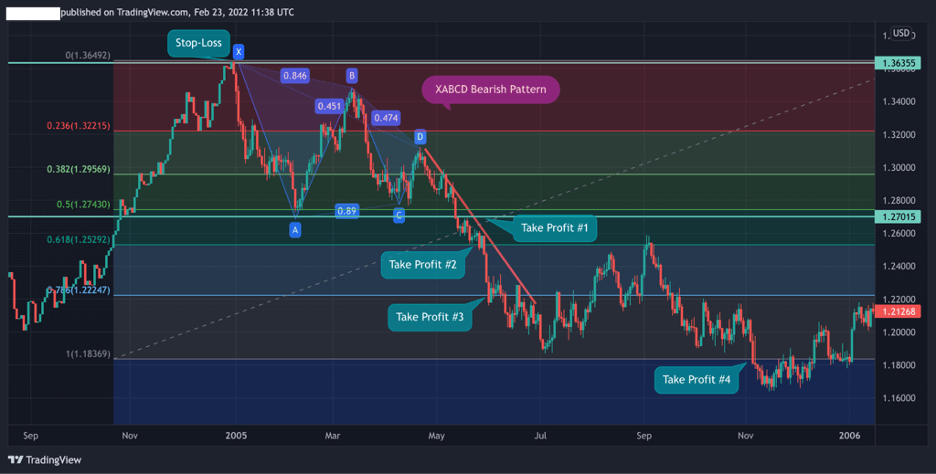Click the 0.618(1.25292) Fibonacci level label
The image size is (936, 474).
(78, 240)
